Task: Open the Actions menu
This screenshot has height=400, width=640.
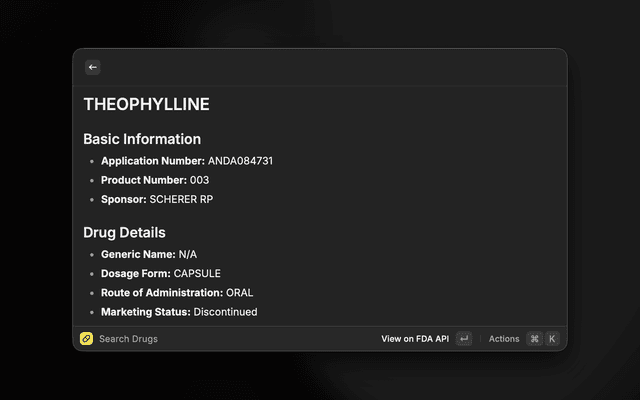Action: (x=504, y=339)
